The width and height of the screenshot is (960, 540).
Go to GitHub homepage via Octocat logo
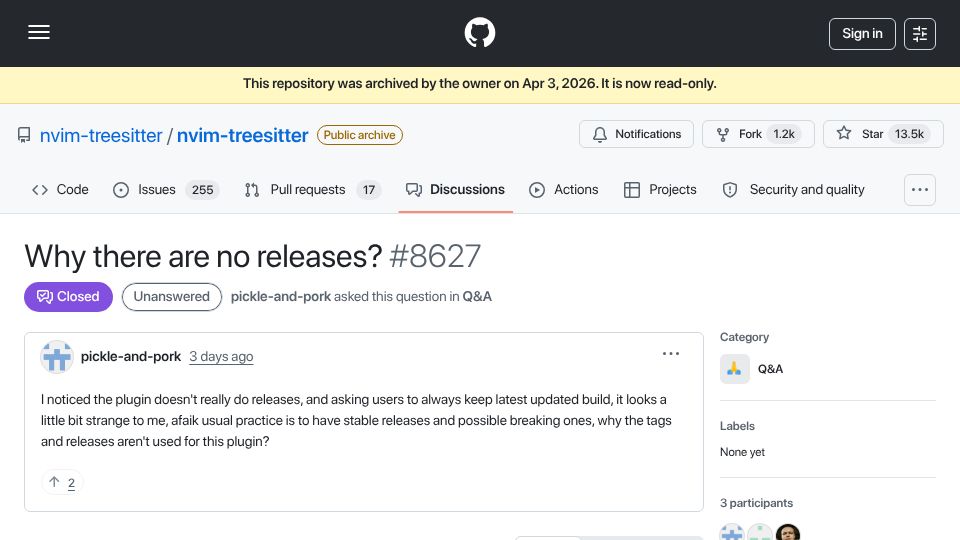(x=479, y=32)
